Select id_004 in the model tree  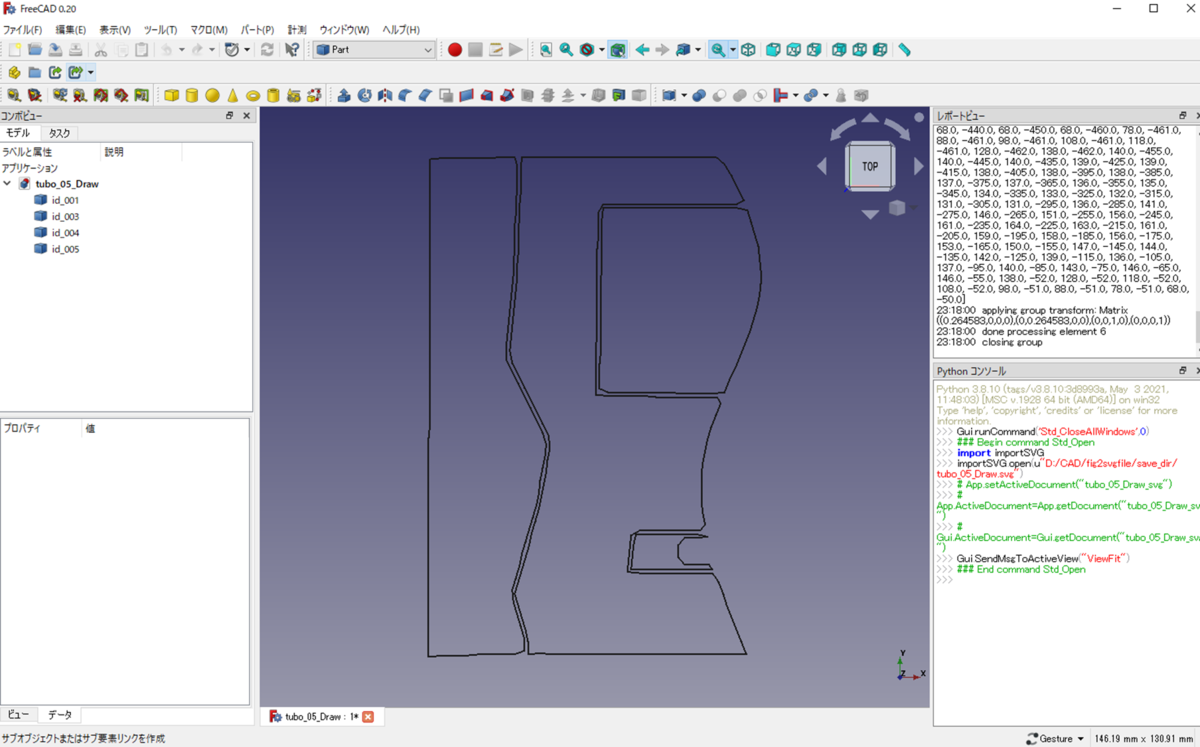pyautogui.click(x=65, y=232)
